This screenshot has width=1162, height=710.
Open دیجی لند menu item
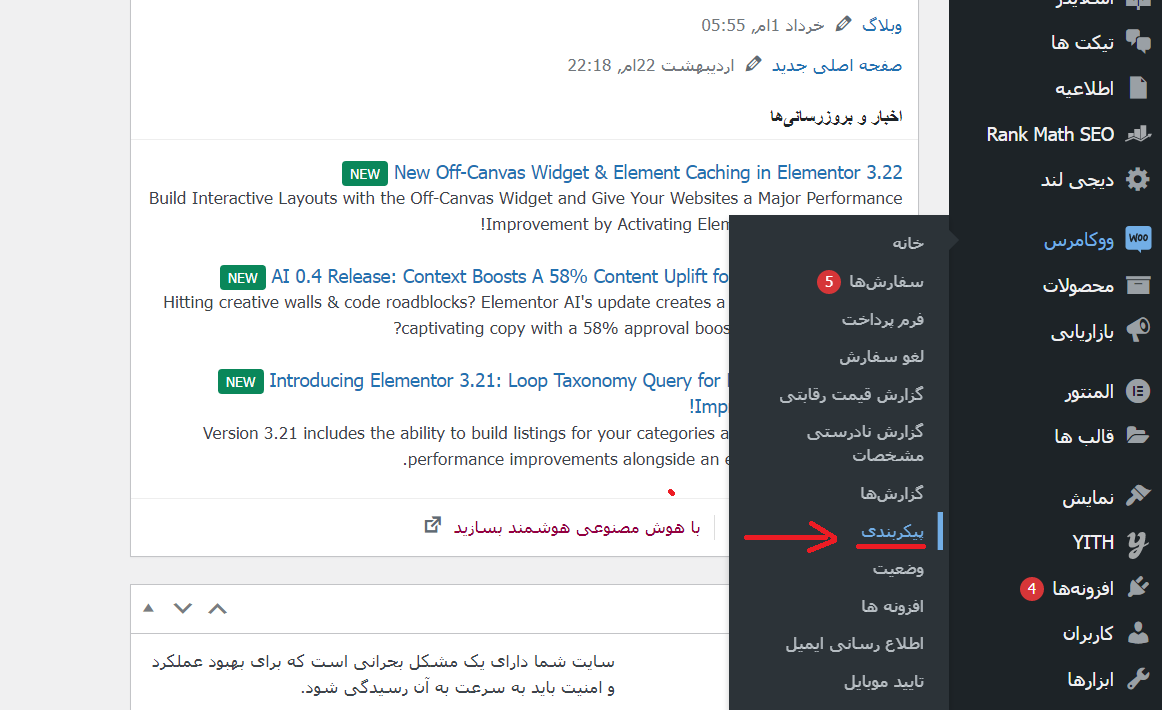pyautogui.click(x=1077, y=180)
